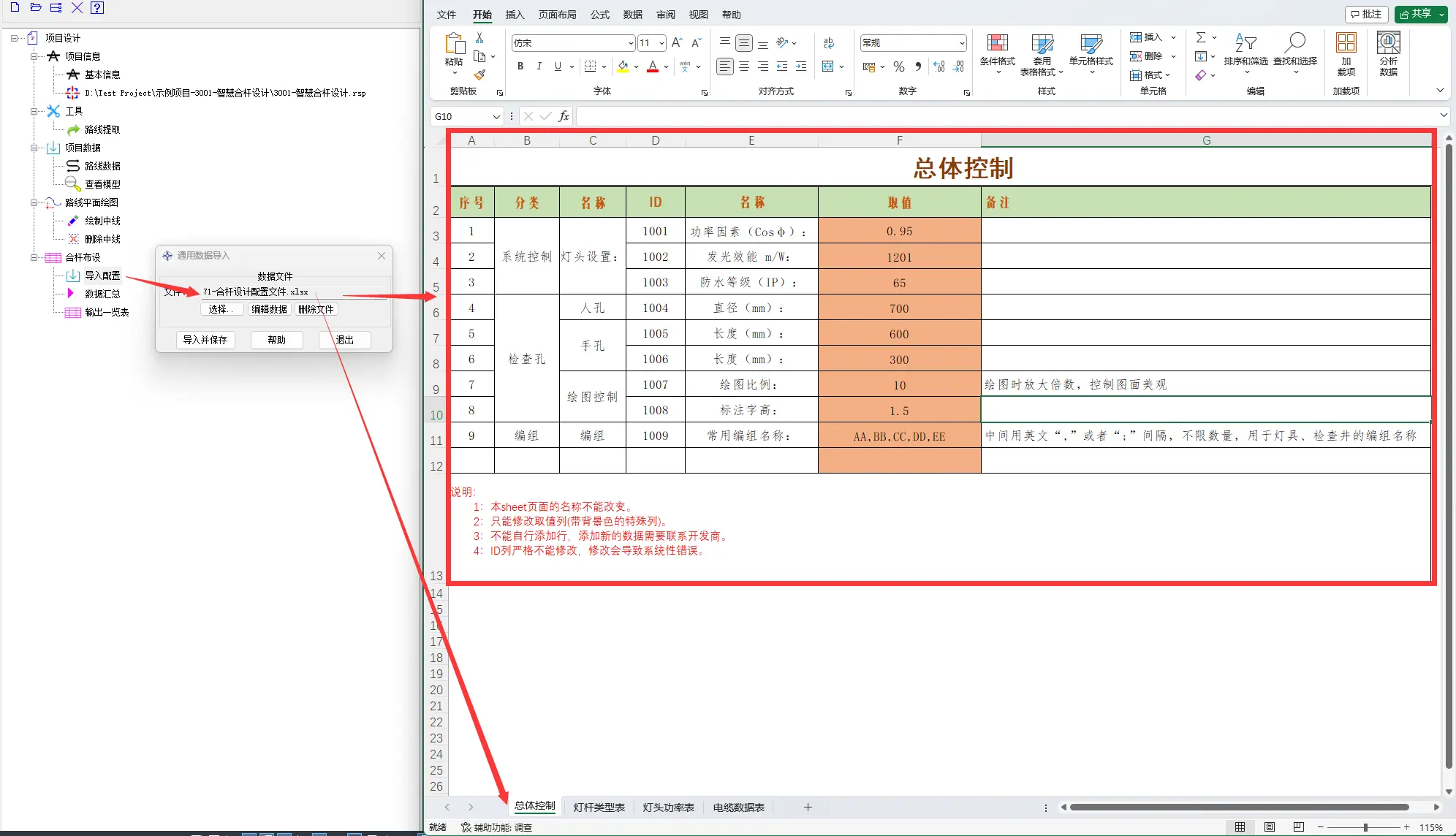Toggle center horizontal alignment
1456x836 pixels.
click(x=744, y=66)
